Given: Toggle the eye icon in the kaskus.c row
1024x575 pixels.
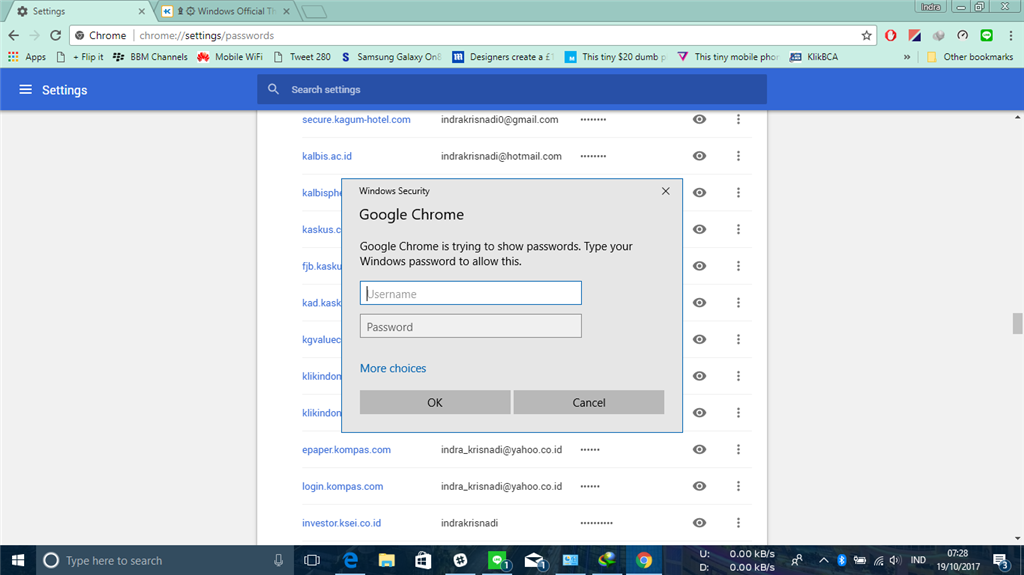Looking at the screenshot, I should (x=699, y=229).
